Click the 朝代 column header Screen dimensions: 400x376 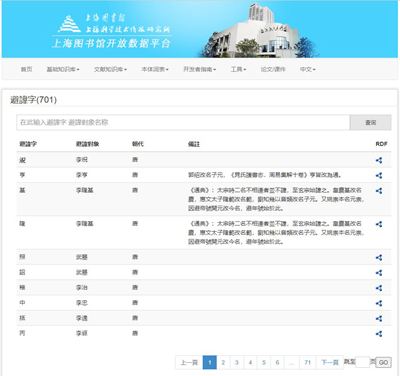pyautogui.click(x=138, y=144)
